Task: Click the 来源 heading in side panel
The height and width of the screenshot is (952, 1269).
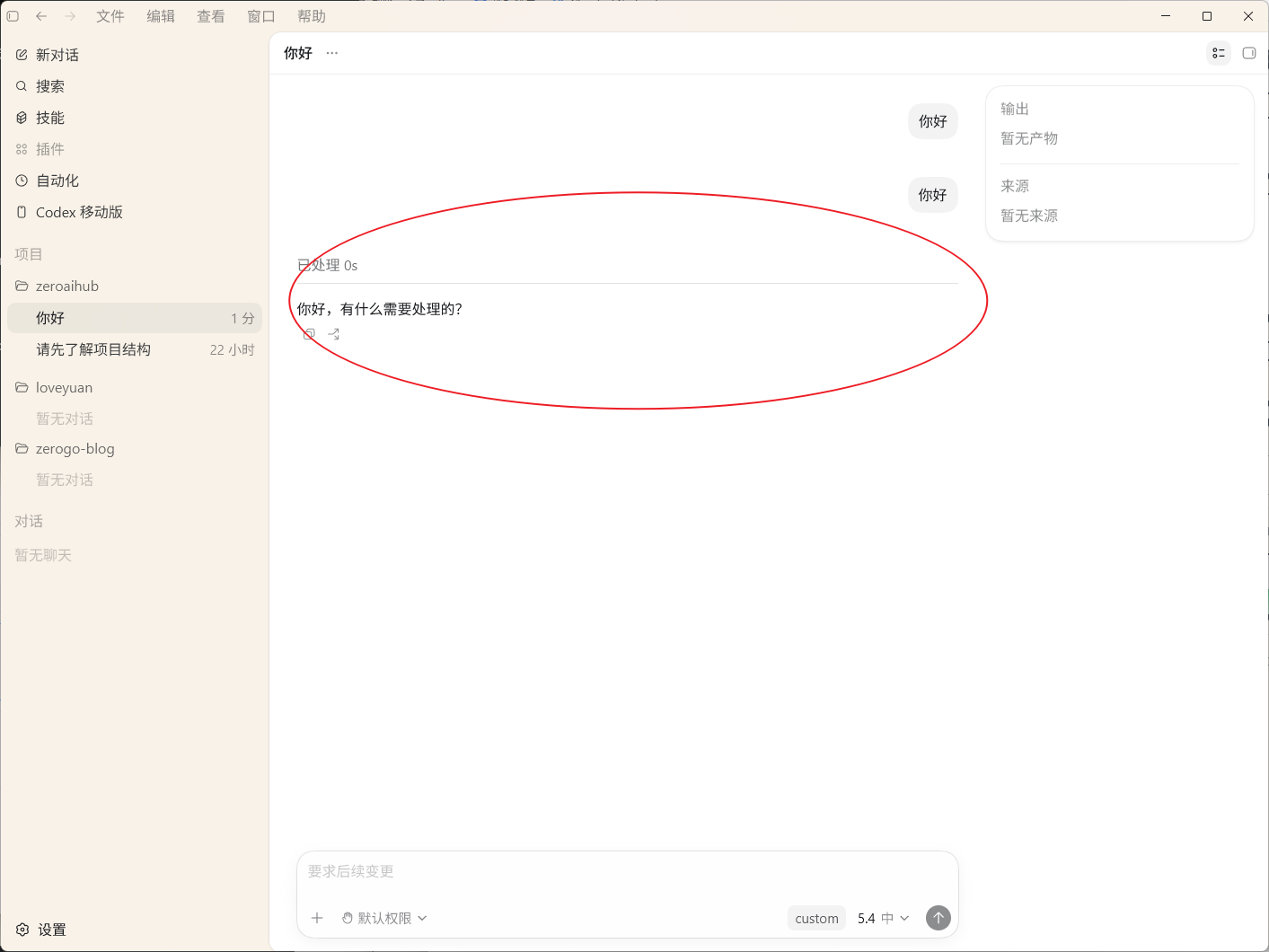Action: (x=1015, y=186)
